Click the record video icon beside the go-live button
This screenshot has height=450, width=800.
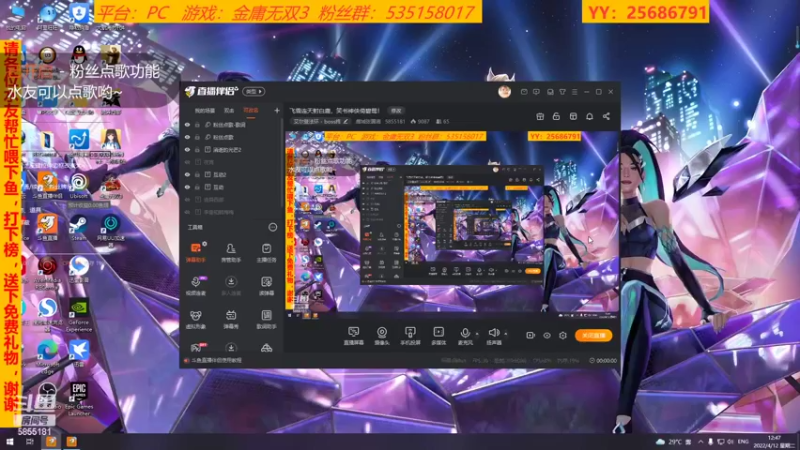pyautogui.click(x=531, y=335)
